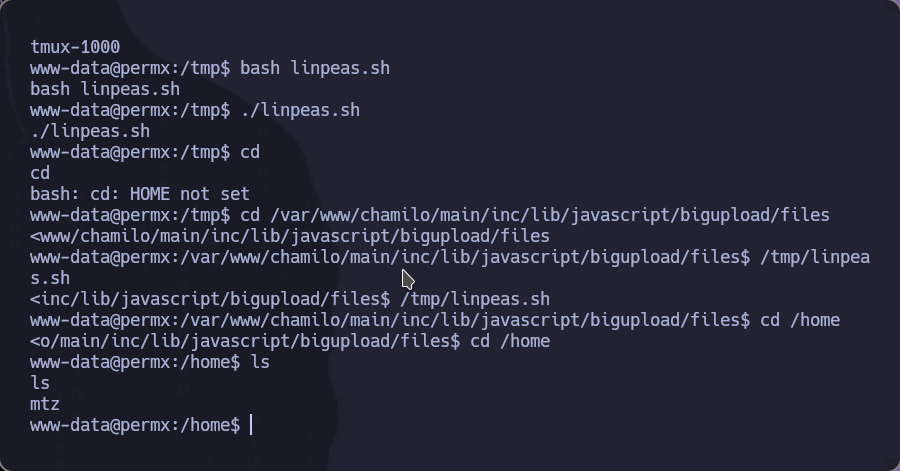
Task: Click the 'www-data@permx:/home$ ls' prompt text
Action: tap(150, 362)
